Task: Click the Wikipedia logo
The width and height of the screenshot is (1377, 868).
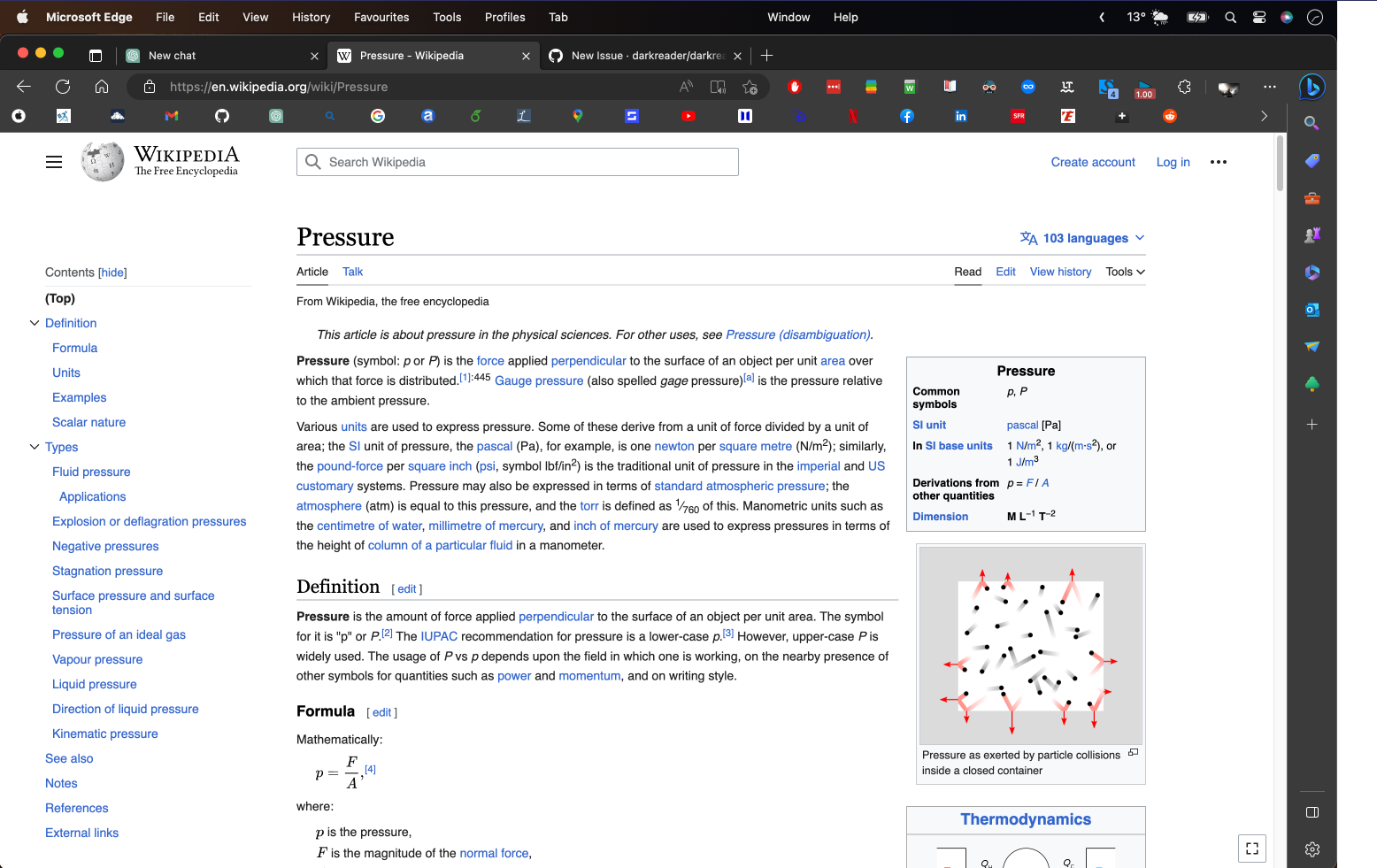Action: [102, 161]
